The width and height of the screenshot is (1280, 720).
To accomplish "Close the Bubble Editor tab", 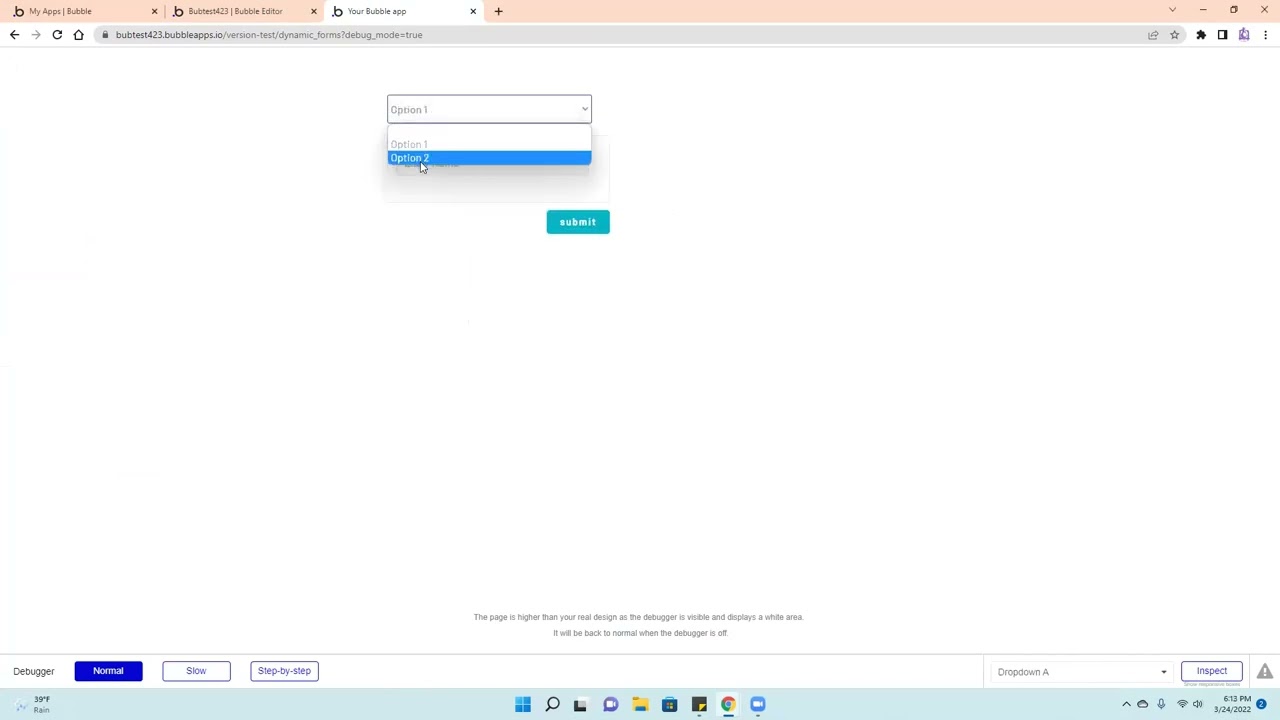I will point(313,11).
